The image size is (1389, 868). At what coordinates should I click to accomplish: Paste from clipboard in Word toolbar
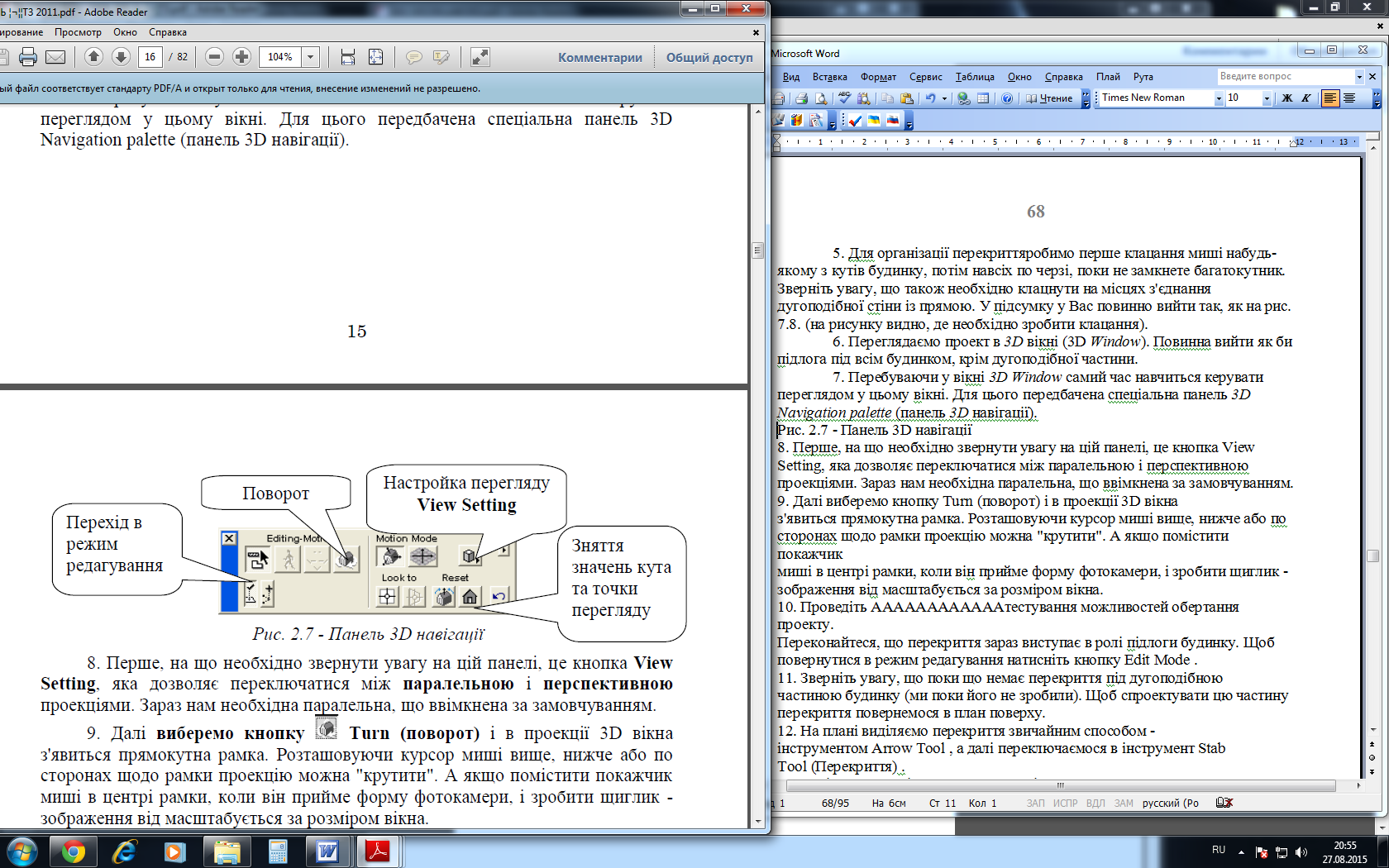[x=907, y=98]
